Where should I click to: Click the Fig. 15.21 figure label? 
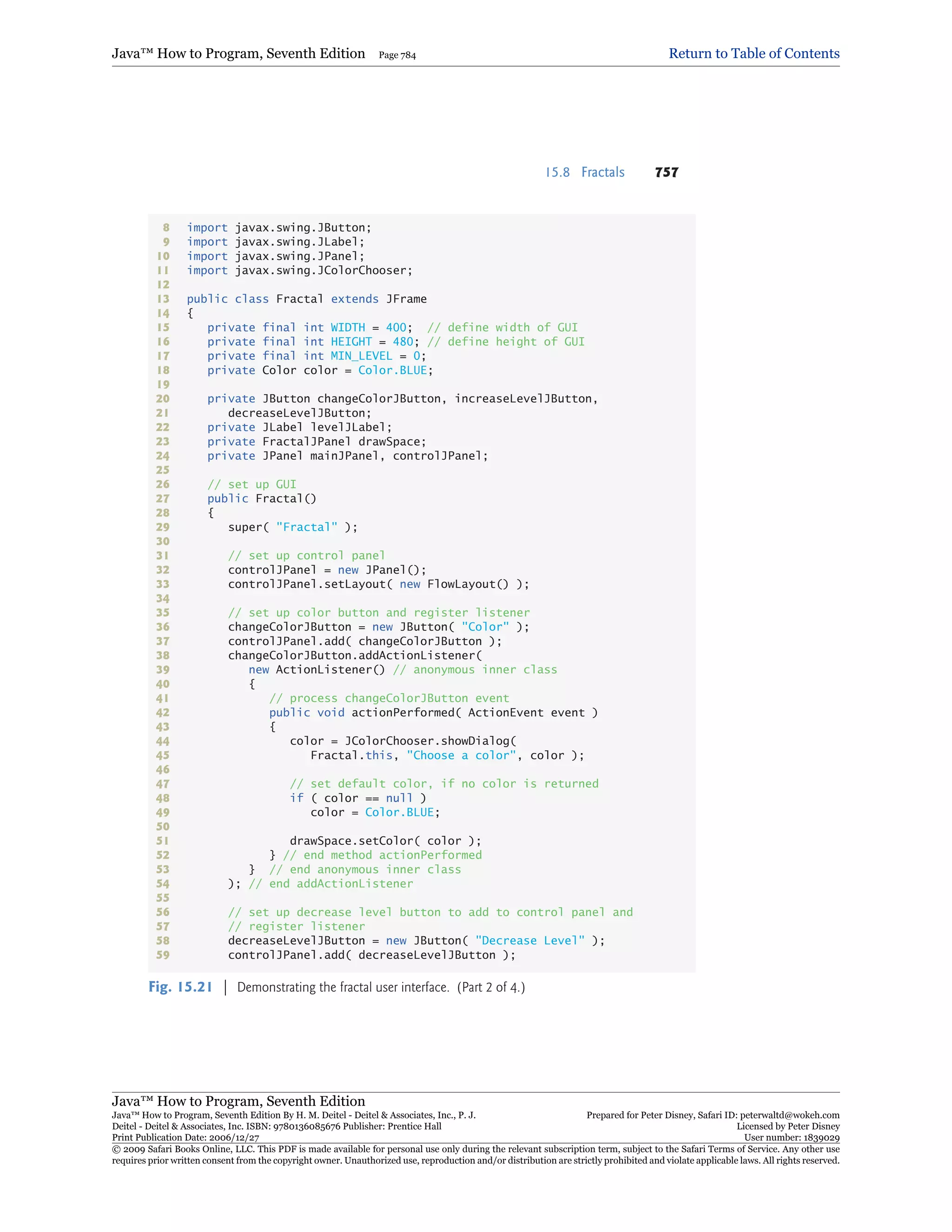point(180,987)
